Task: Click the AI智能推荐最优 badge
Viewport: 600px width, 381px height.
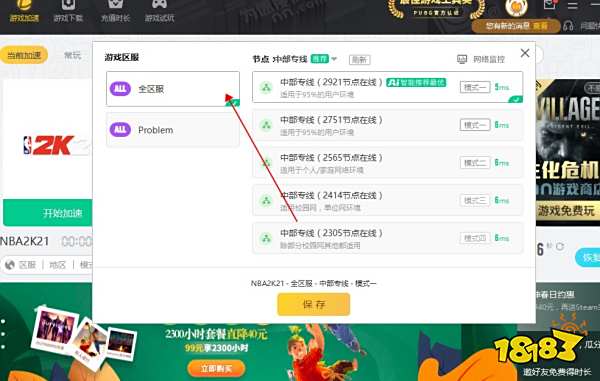Action: pyautogui.click(x=416, y=83)
